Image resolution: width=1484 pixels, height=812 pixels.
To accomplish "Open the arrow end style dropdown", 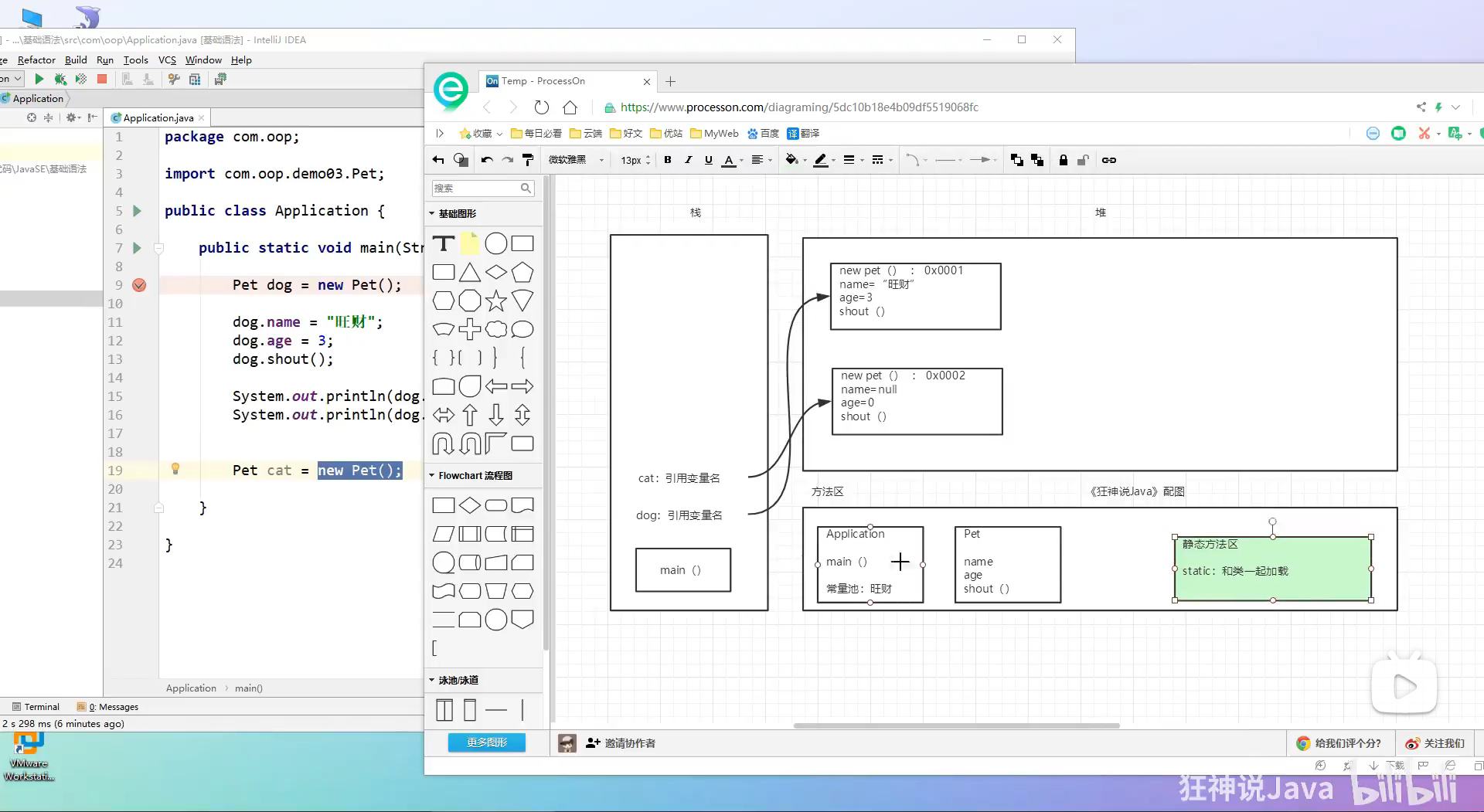I will 983,160.
